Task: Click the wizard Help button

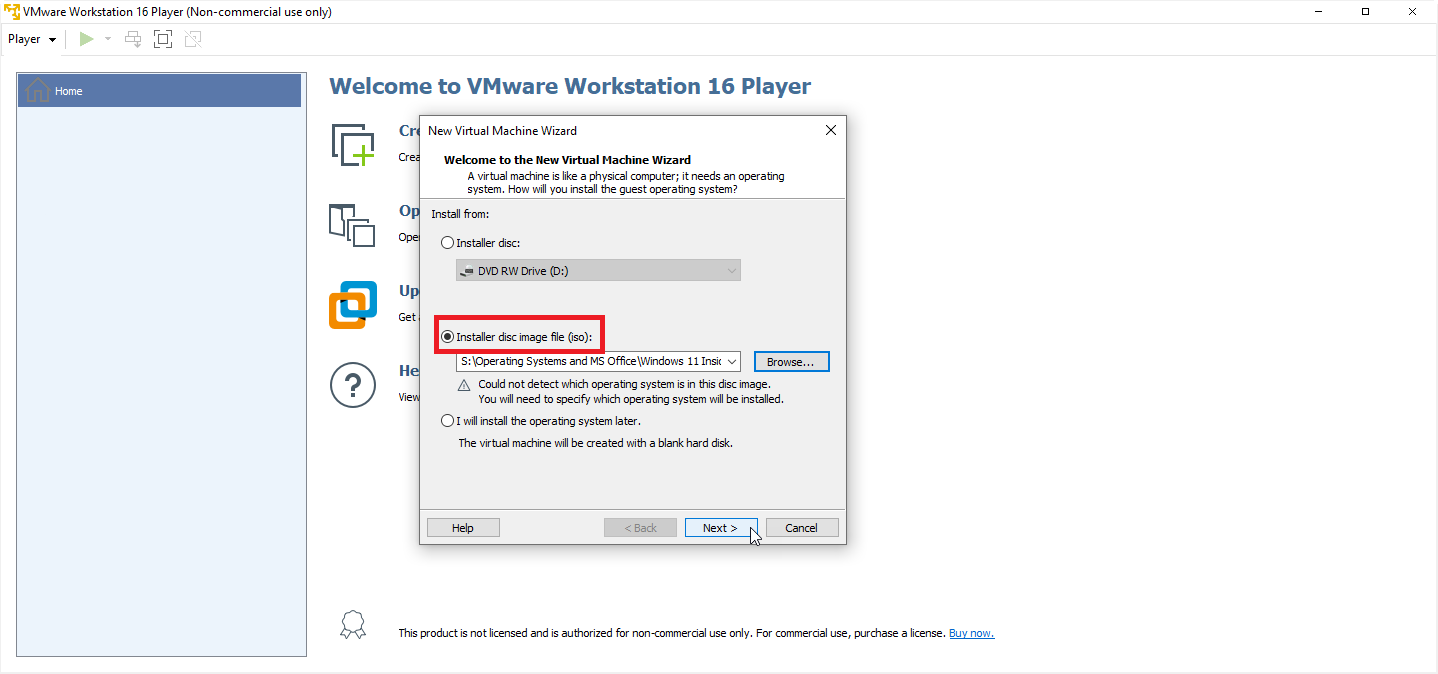Action: click(463, 528)
